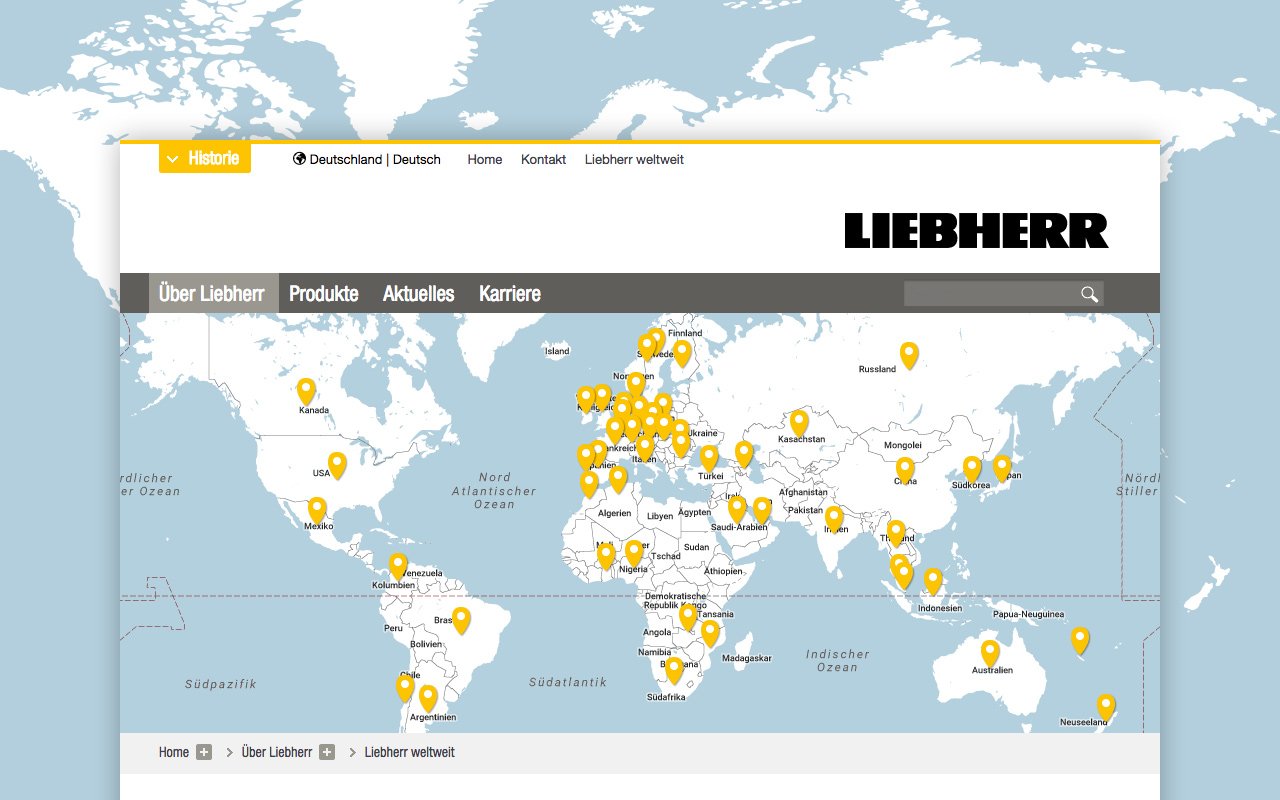This screenshot has height=800, width=1280.
Task: Click the magnifier search icon
Action: (x=1089, y=293)
